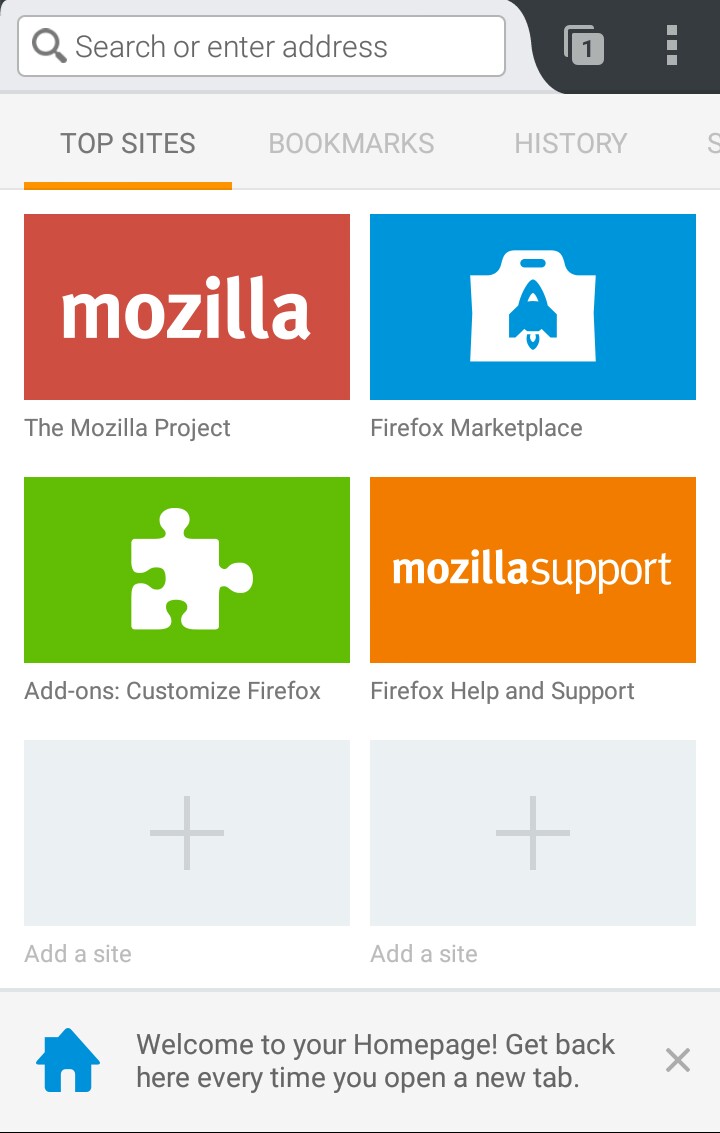Open the Firefox Marketplace tile
The width and height of the screenshot is (720, 1133).
click(533, 307)
